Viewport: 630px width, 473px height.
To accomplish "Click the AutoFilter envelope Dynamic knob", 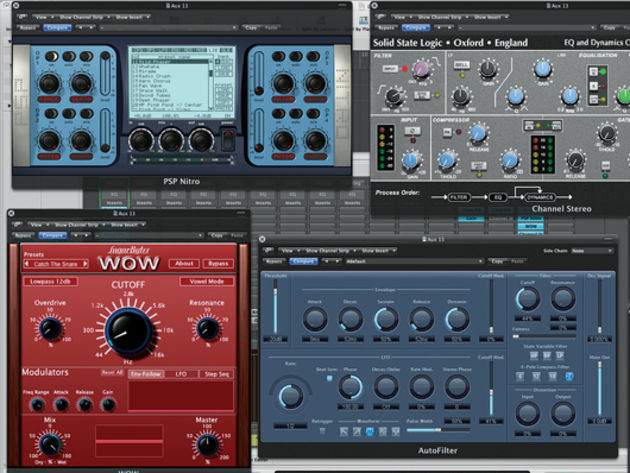I will 457,319.
